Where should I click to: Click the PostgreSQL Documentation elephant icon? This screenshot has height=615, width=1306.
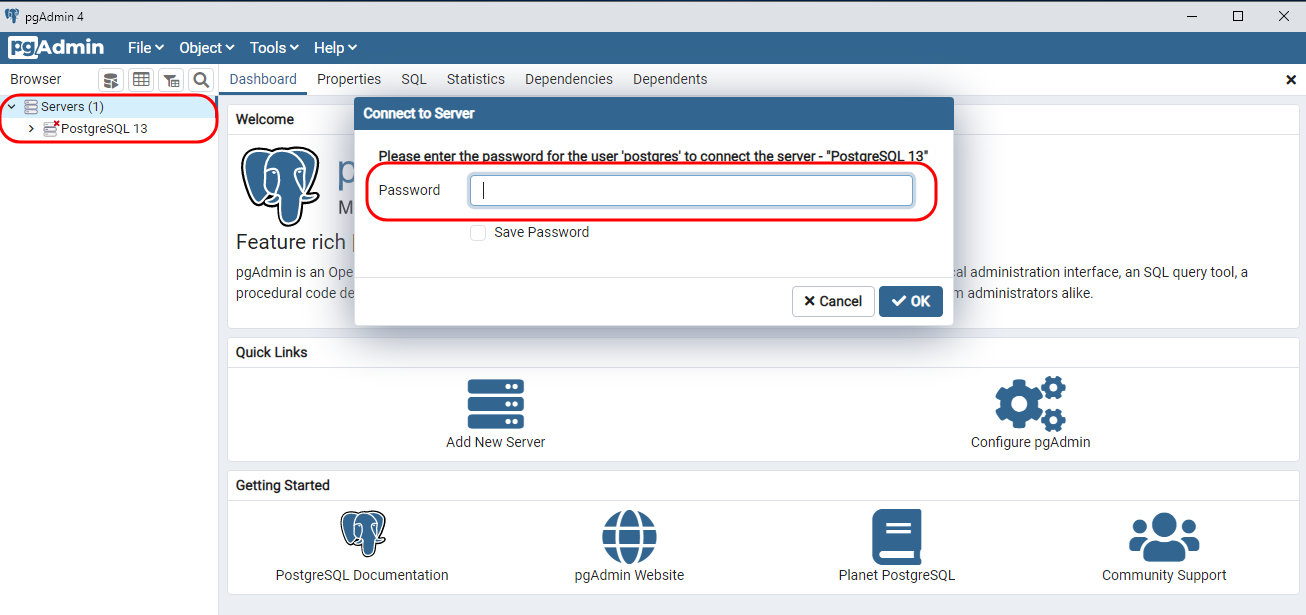362,533
